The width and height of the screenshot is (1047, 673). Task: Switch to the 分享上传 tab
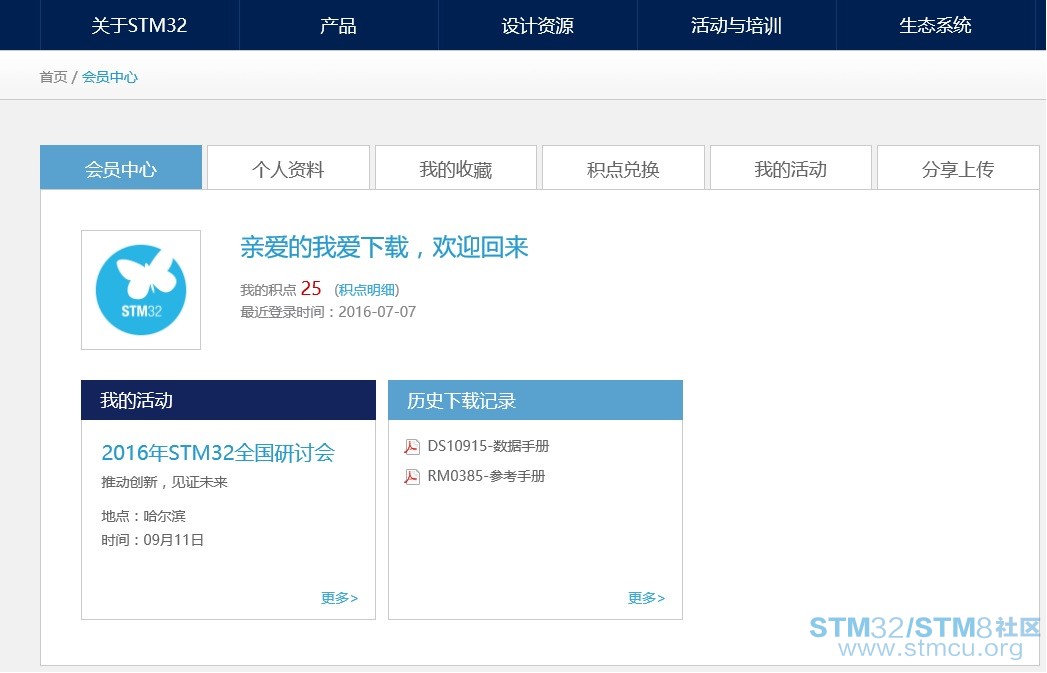pyautogui.click(x=958, y=168)
